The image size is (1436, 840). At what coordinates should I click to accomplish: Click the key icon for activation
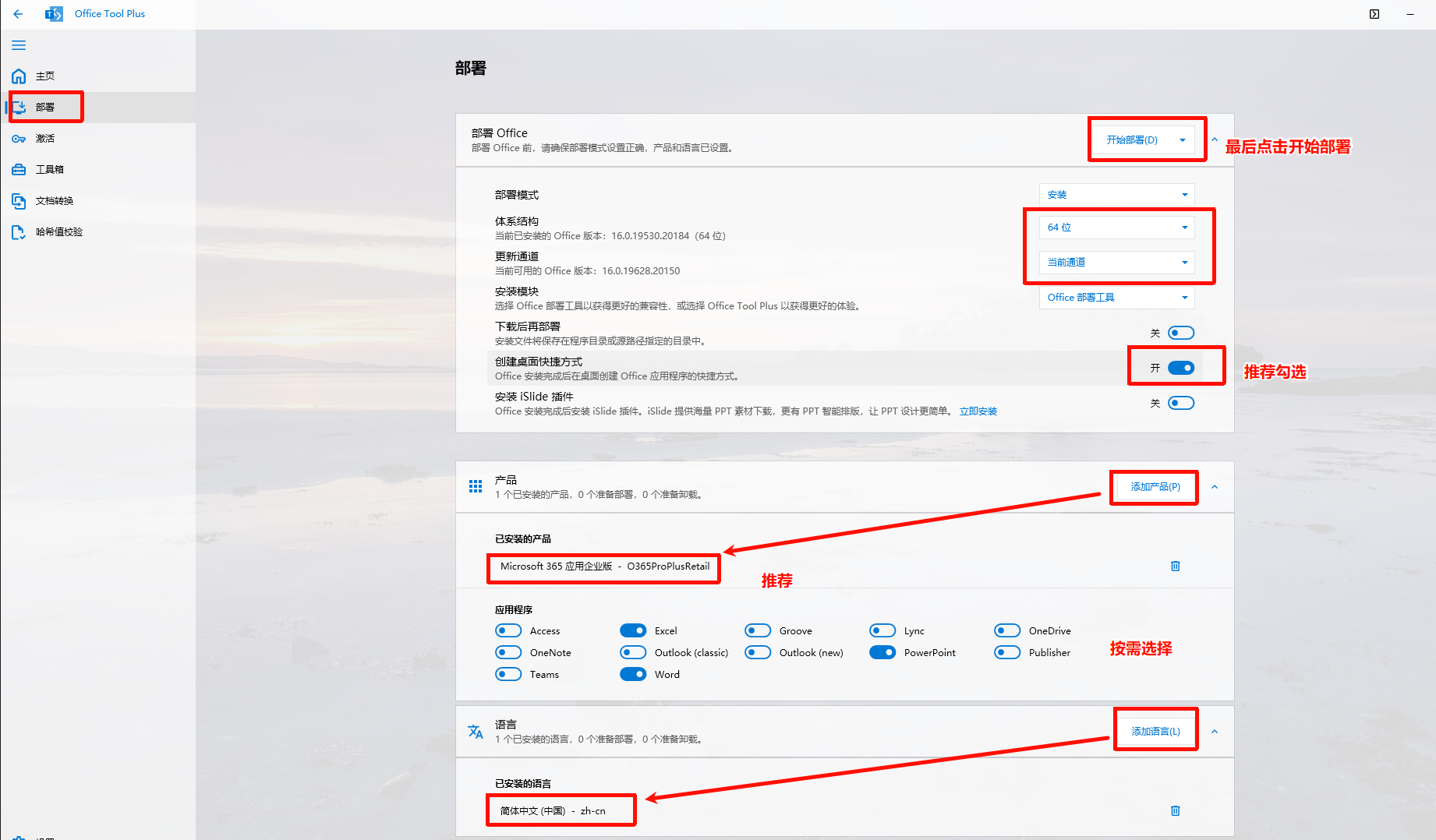[19, 139]
